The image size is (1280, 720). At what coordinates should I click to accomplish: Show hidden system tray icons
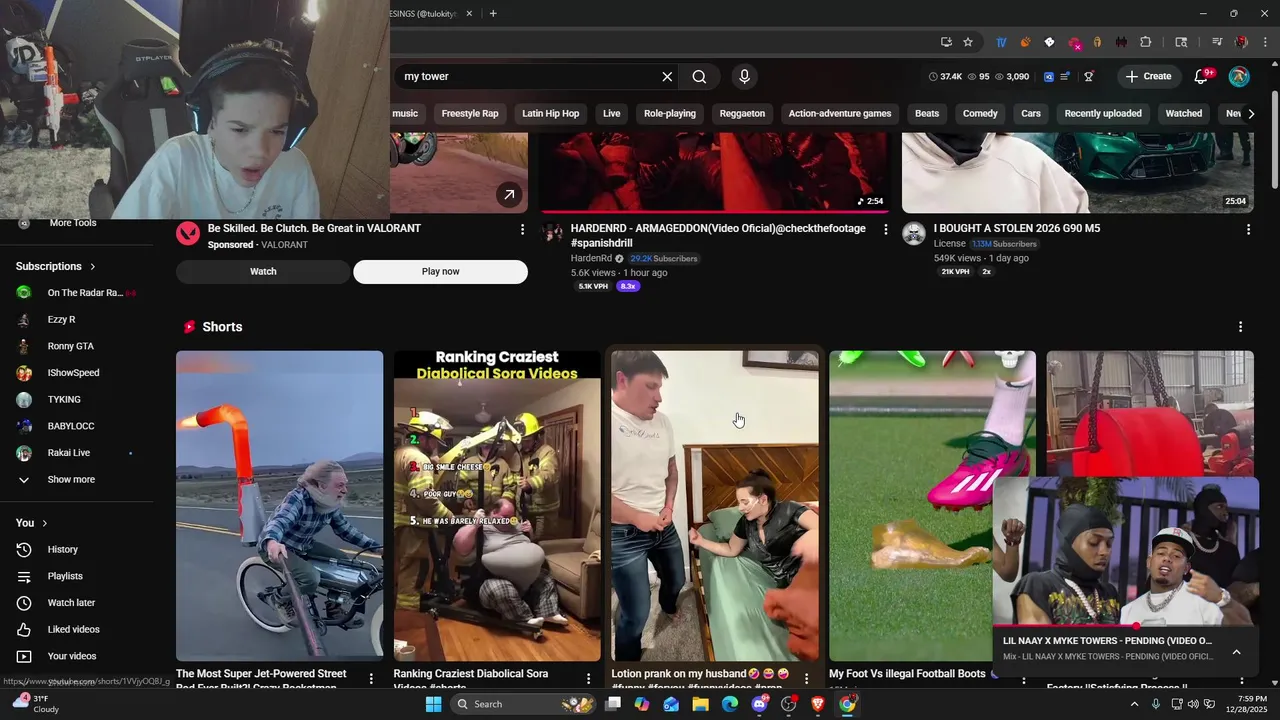1134,704
